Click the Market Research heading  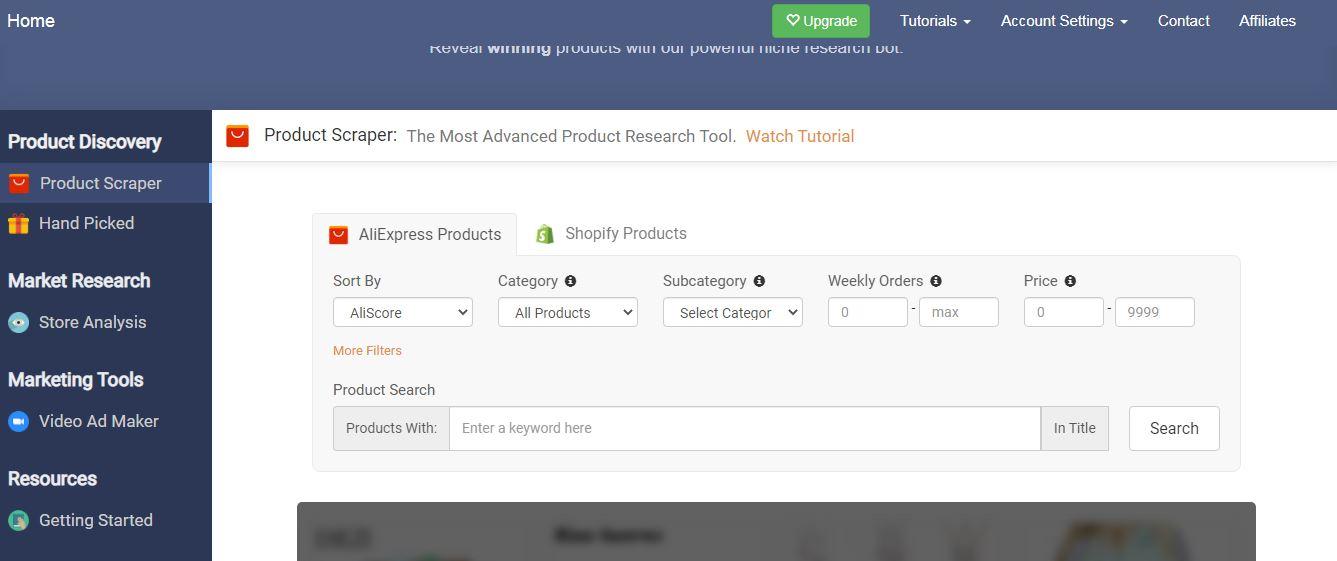79,280
